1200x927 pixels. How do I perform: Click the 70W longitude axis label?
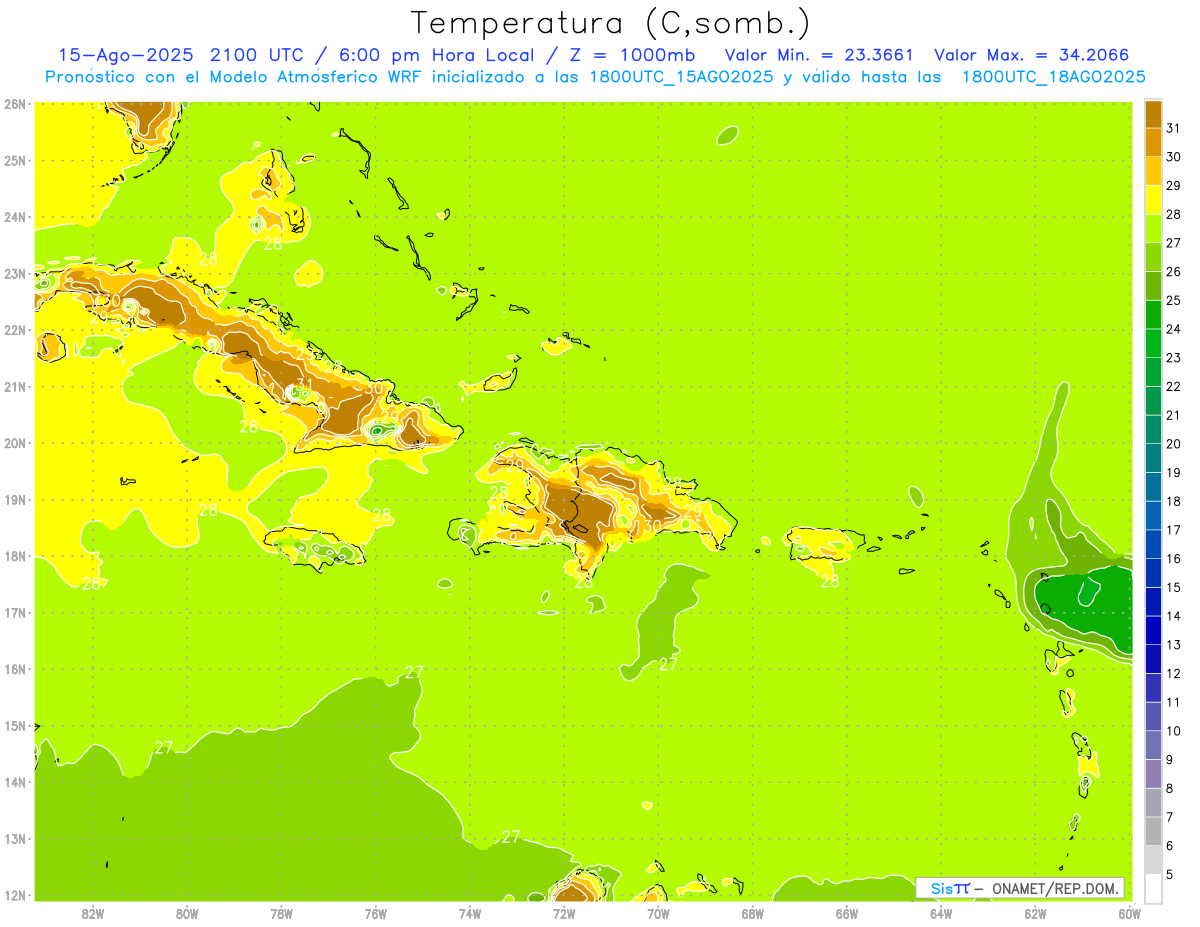coord(658,912)
